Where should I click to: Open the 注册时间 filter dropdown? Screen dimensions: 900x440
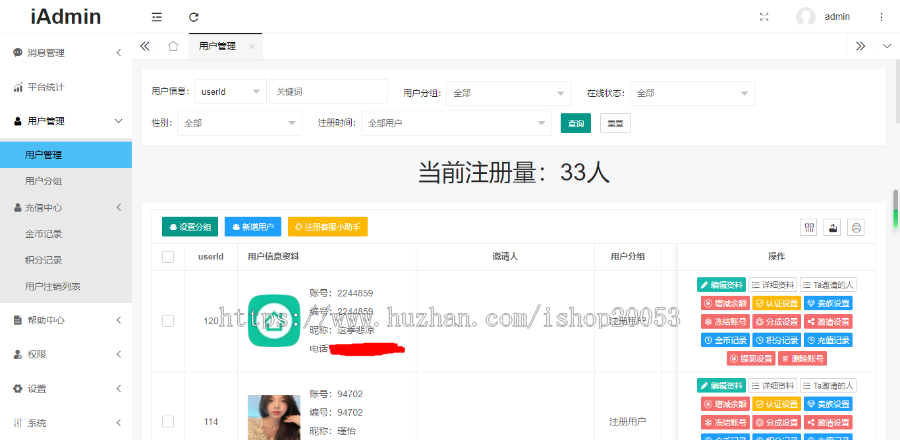tap(456, 123)
